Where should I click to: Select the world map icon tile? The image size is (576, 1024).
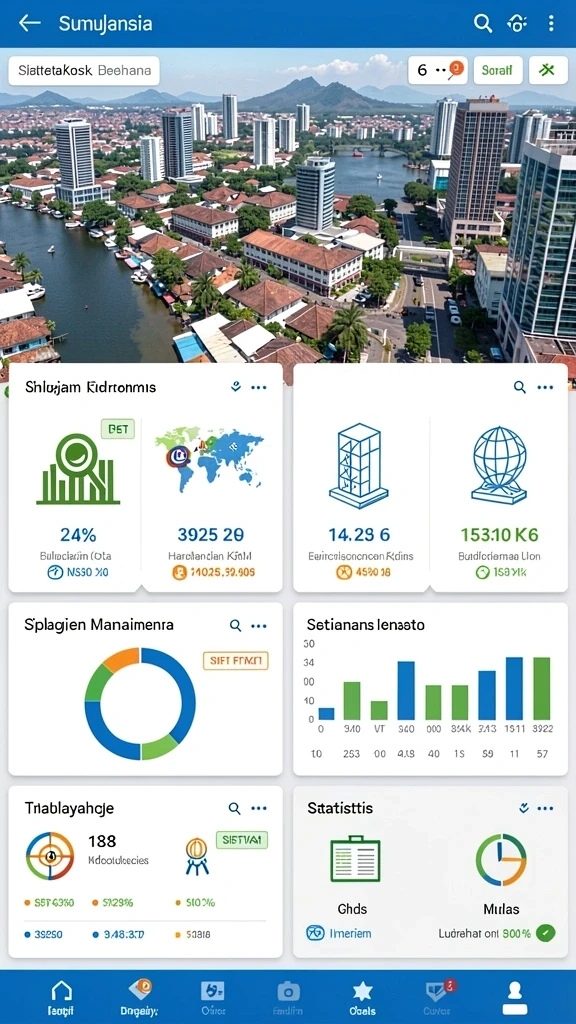point(210,460)
